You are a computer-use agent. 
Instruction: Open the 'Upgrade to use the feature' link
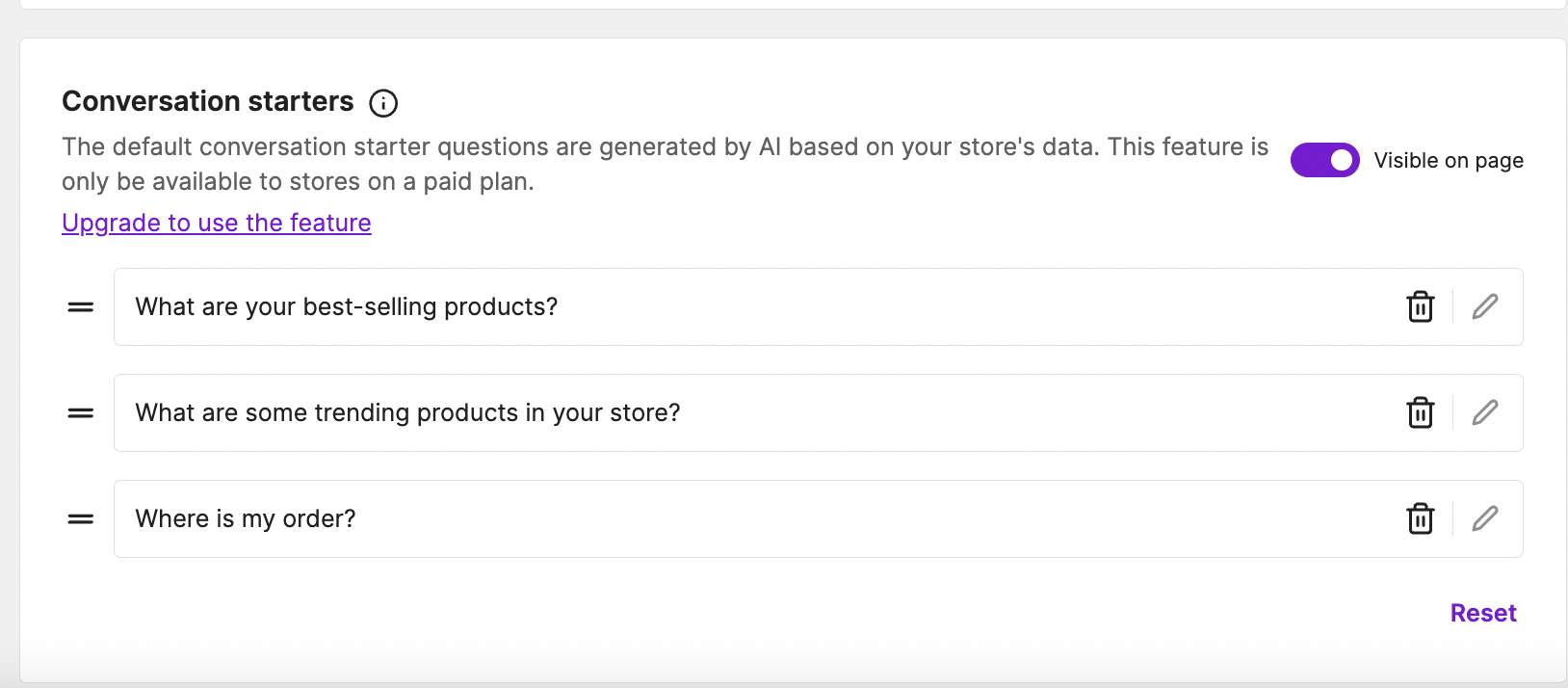point(217,223)
